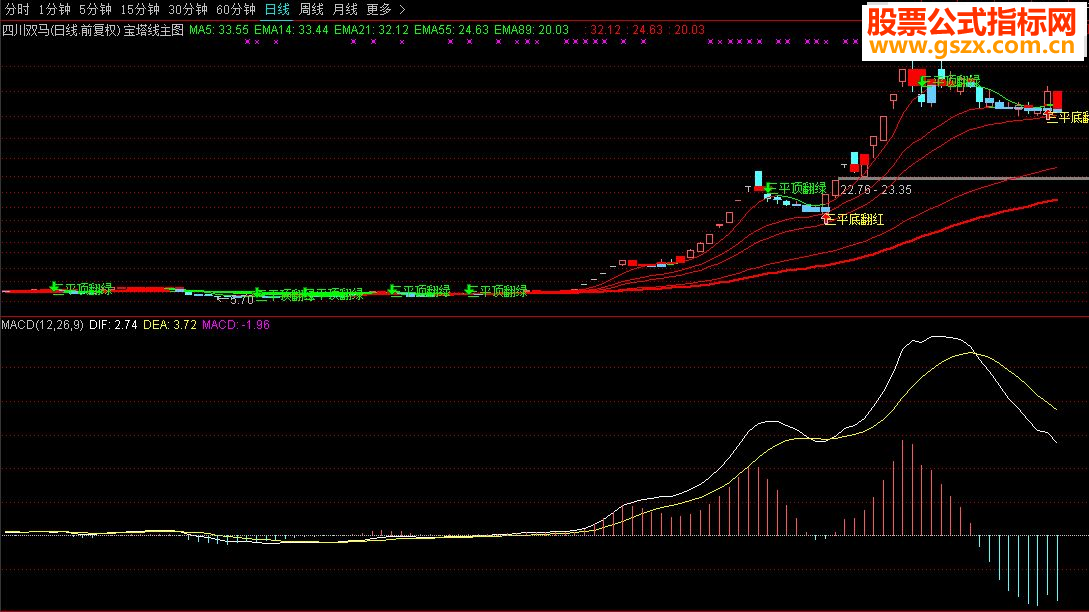Click the 股票公式指标网 logo
This screenshot has height=612, width=1089.
(x=972, y=22)
